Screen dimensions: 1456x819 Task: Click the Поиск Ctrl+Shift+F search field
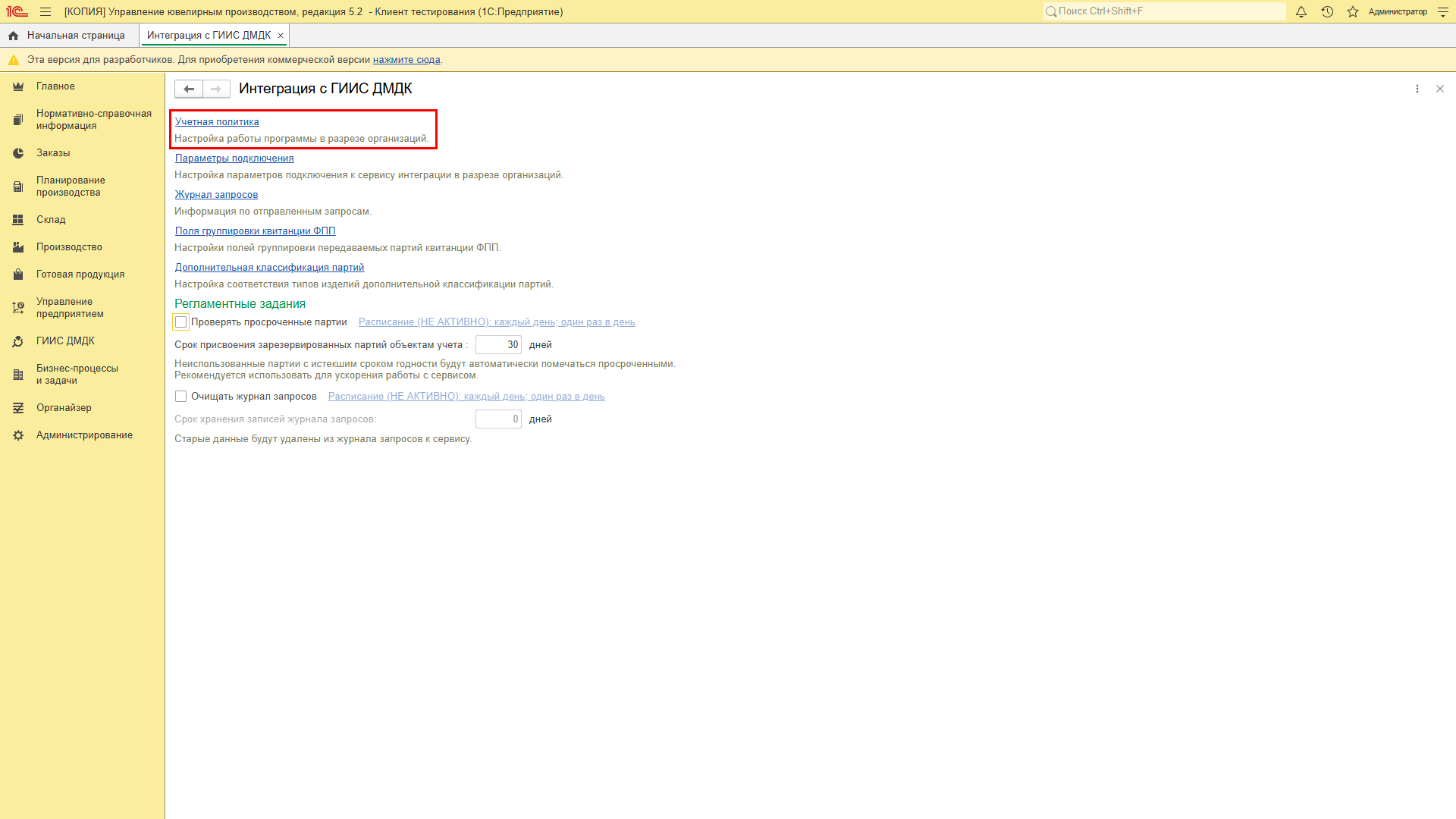[x=1164, y=11]
